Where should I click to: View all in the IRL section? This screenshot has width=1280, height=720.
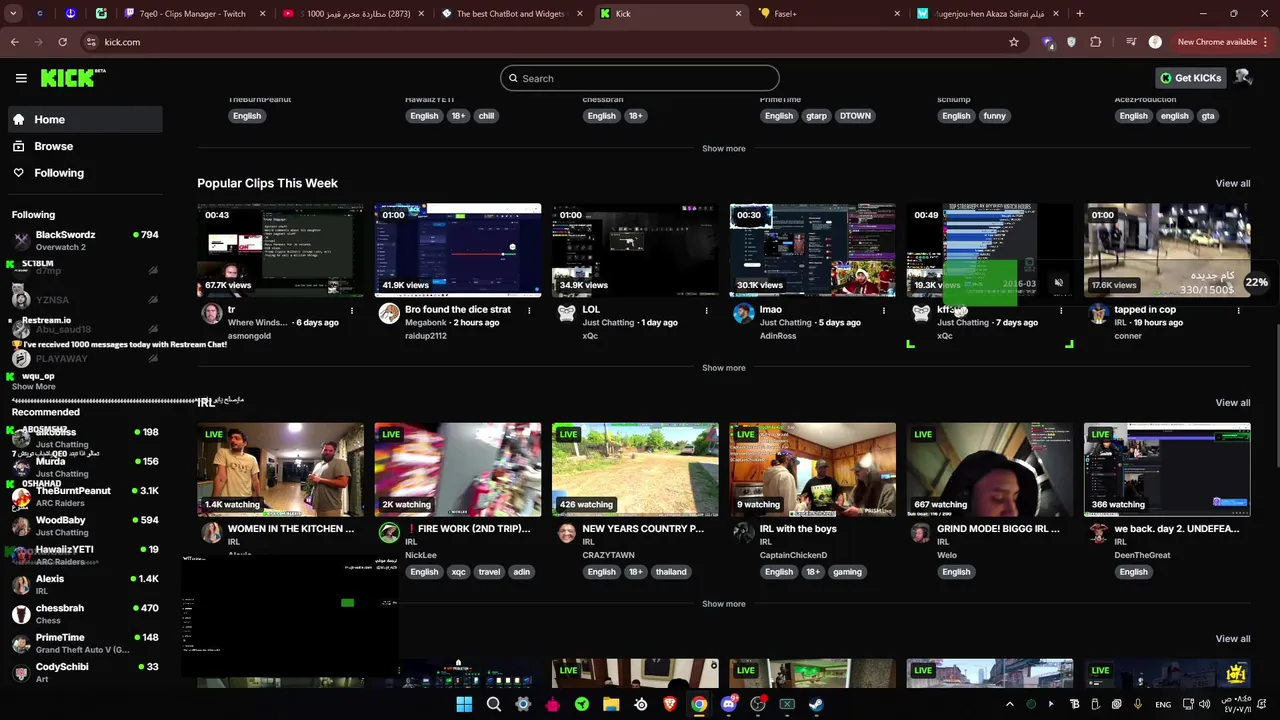[1232, 402]
